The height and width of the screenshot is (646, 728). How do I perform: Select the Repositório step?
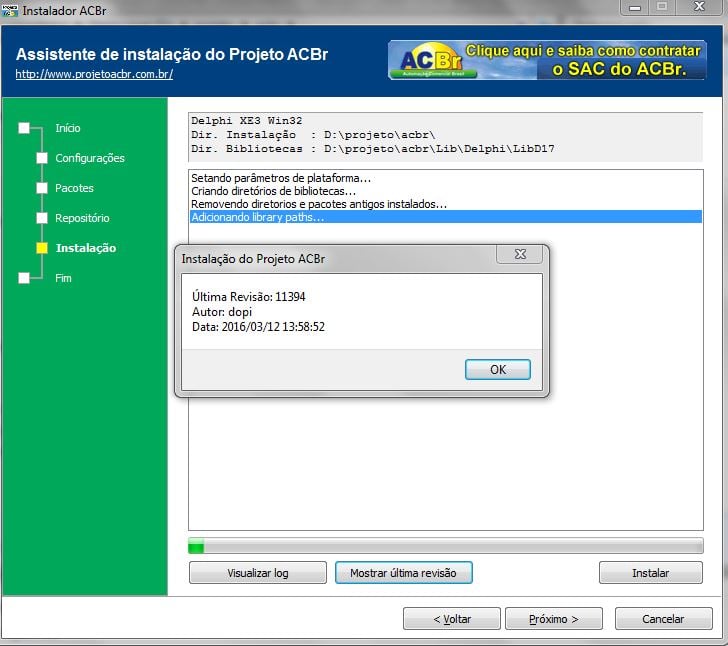click(x=82, y=218)
